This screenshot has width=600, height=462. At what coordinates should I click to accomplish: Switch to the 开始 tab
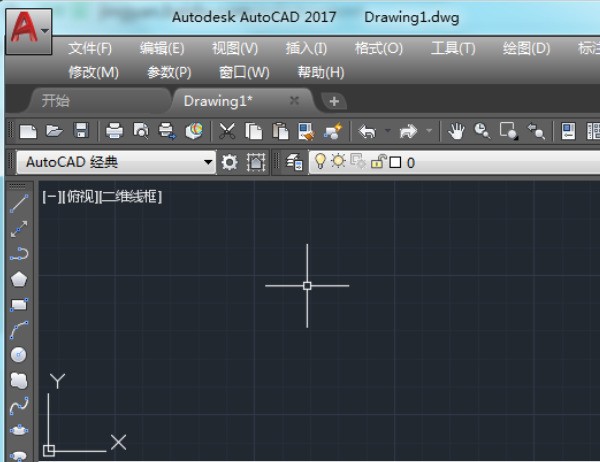(x=56, y=101)
